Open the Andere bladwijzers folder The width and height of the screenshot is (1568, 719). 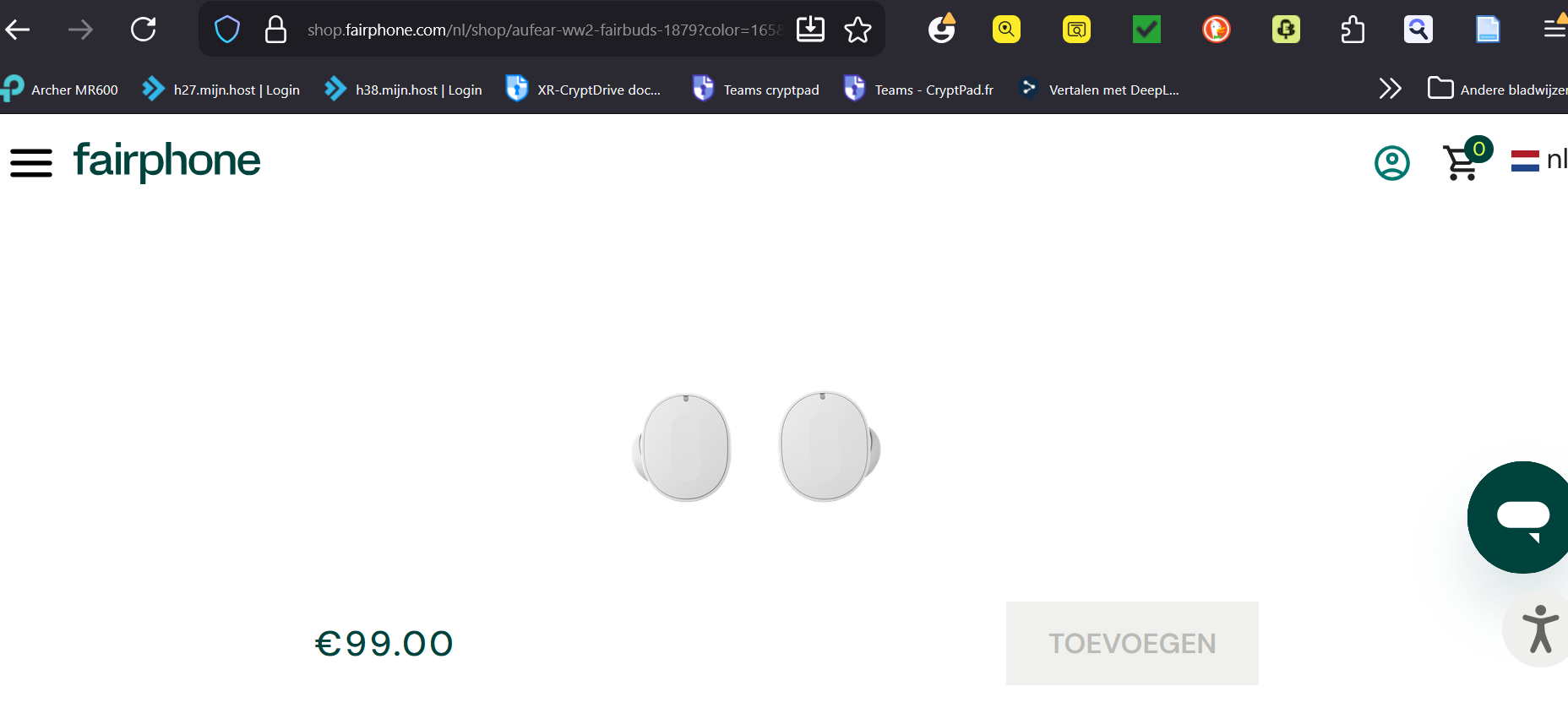tap(1497, 90)
